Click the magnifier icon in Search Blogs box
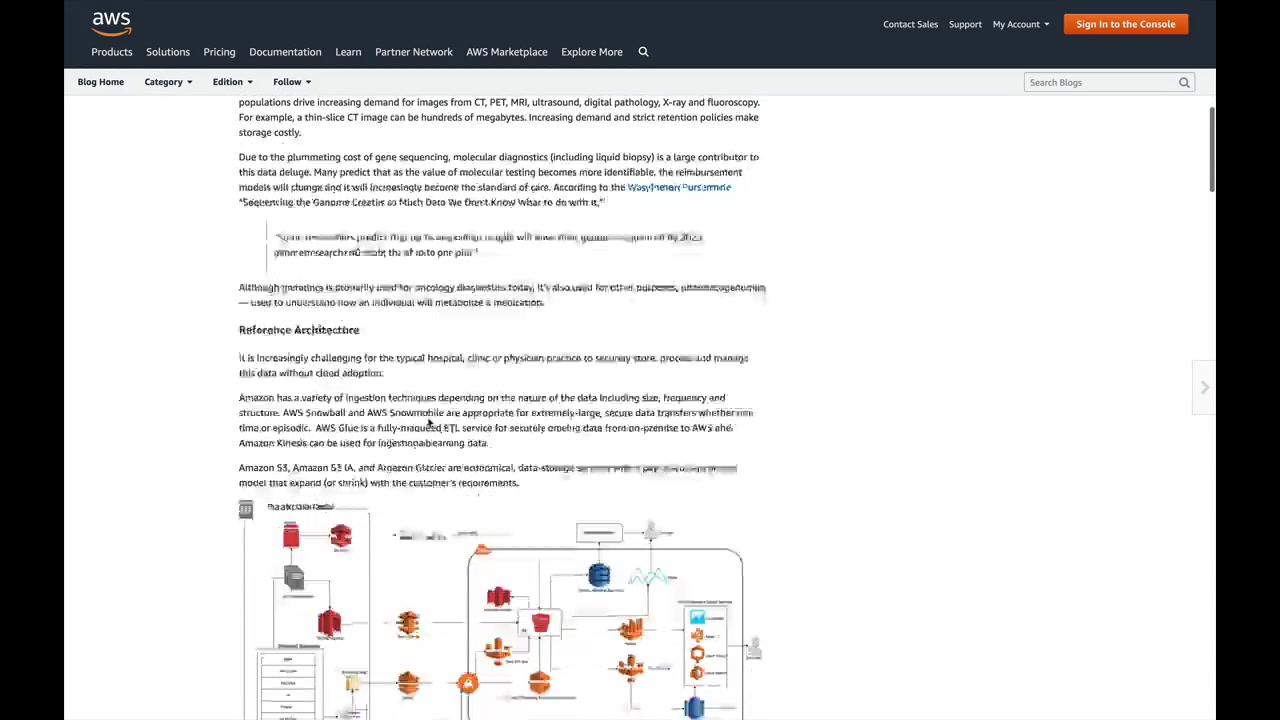 (x=1184, y=83)
